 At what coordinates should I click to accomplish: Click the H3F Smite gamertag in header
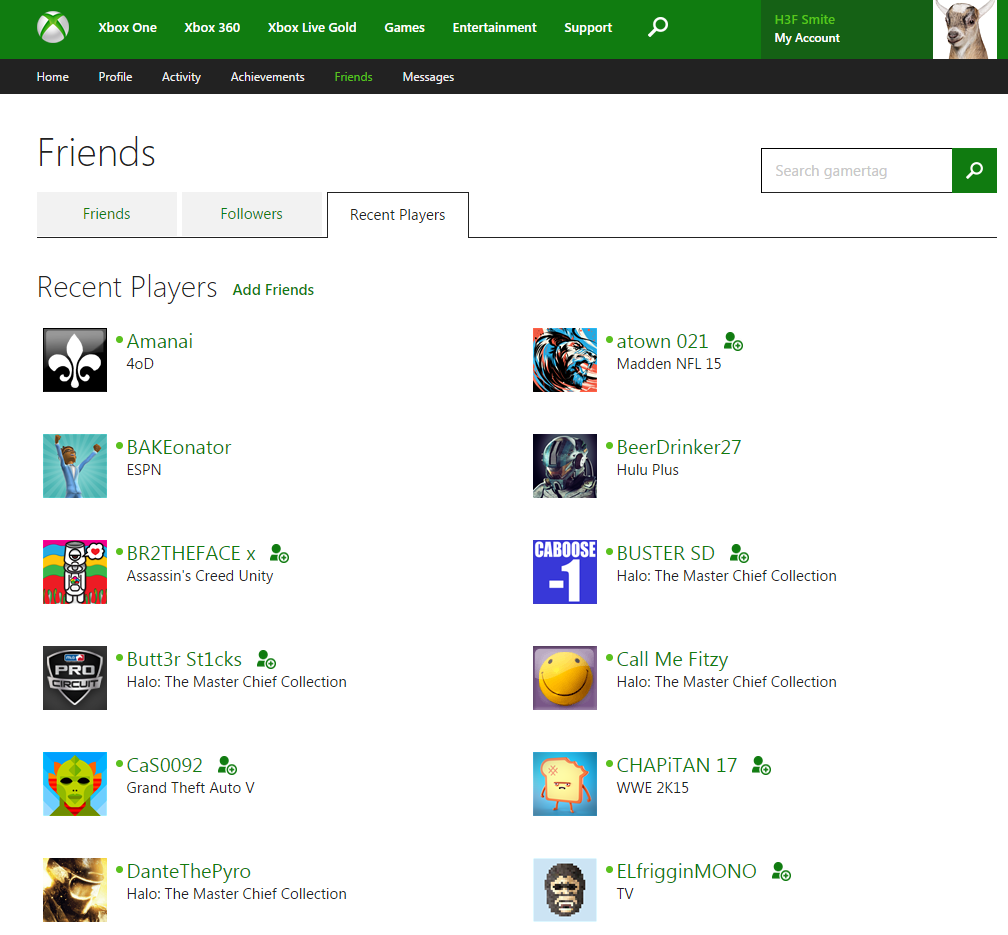tap(805, 19)
